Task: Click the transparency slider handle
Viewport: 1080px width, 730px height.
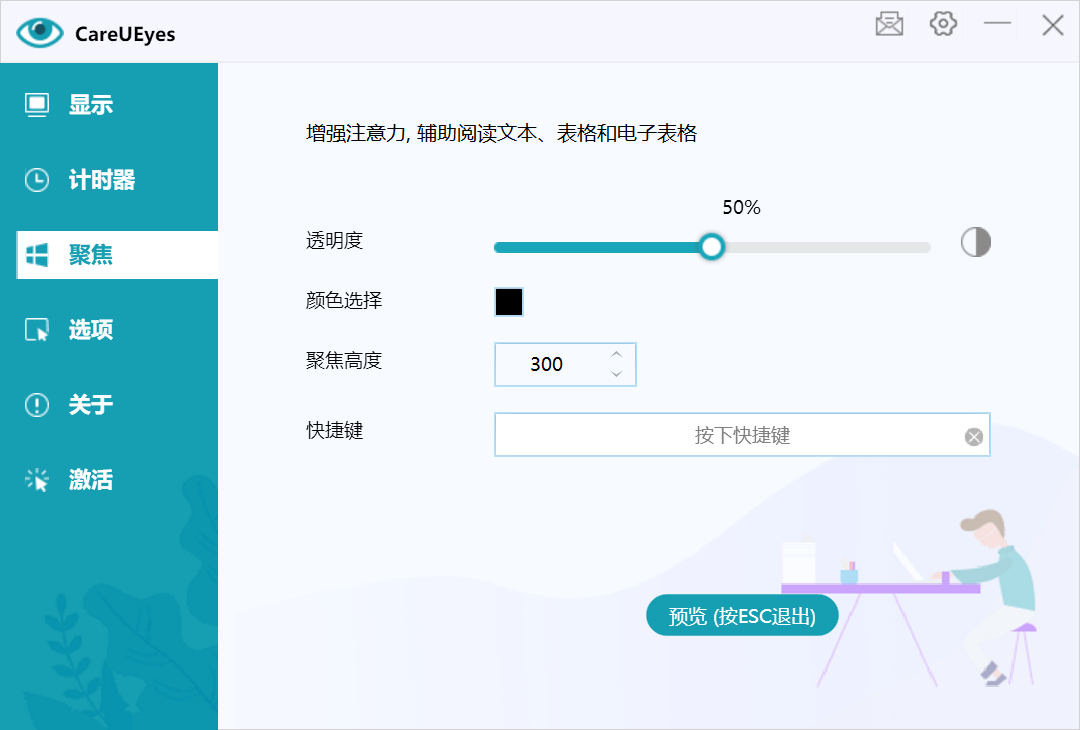Action: [712, 247]
